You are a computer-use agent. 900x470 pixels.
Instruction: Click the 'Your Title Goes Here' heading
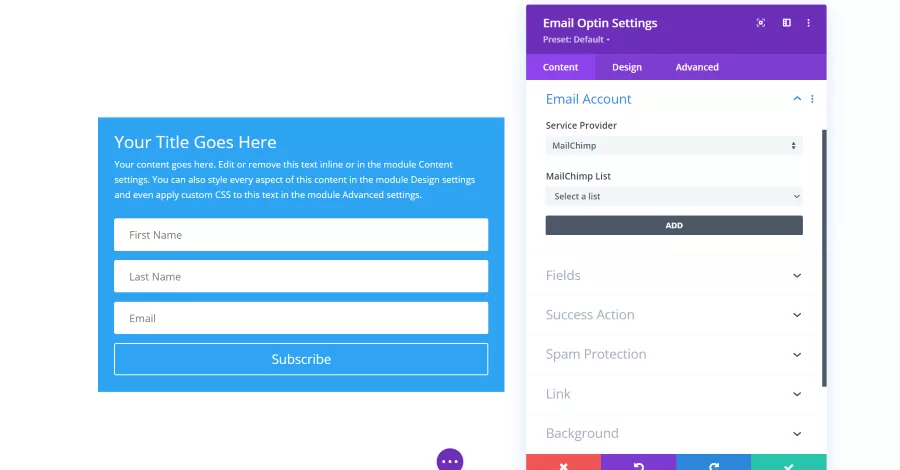[x=195, y=142]
